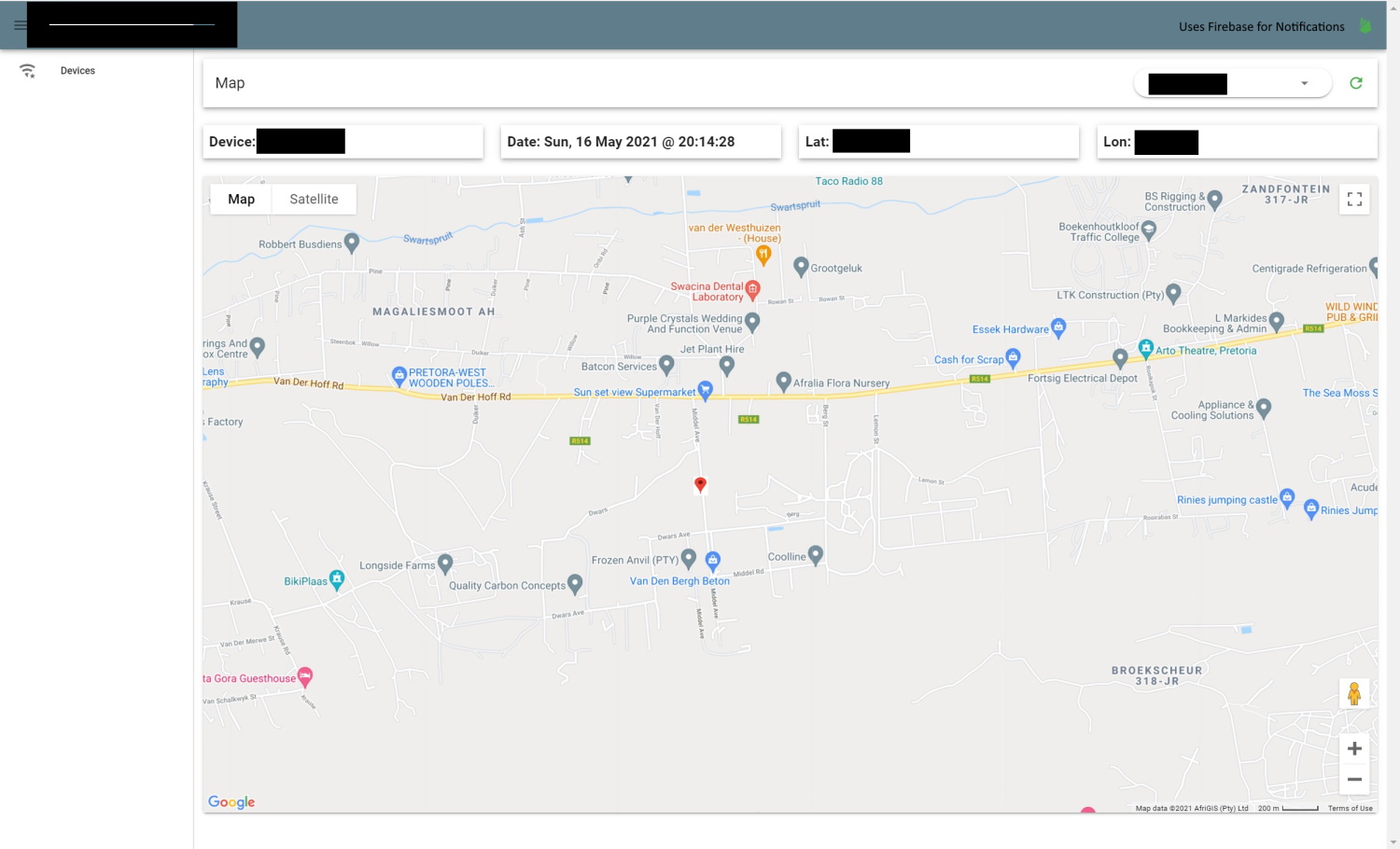
Task: Select Longside Farms pin
Action: point(445,564)
